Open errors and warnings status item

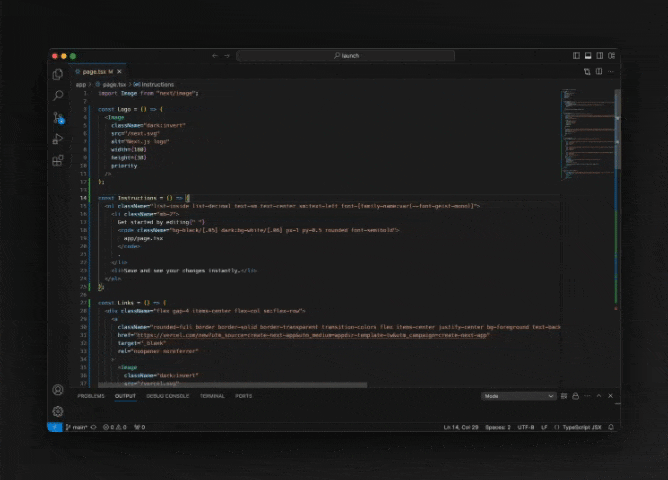click(115, 427)
